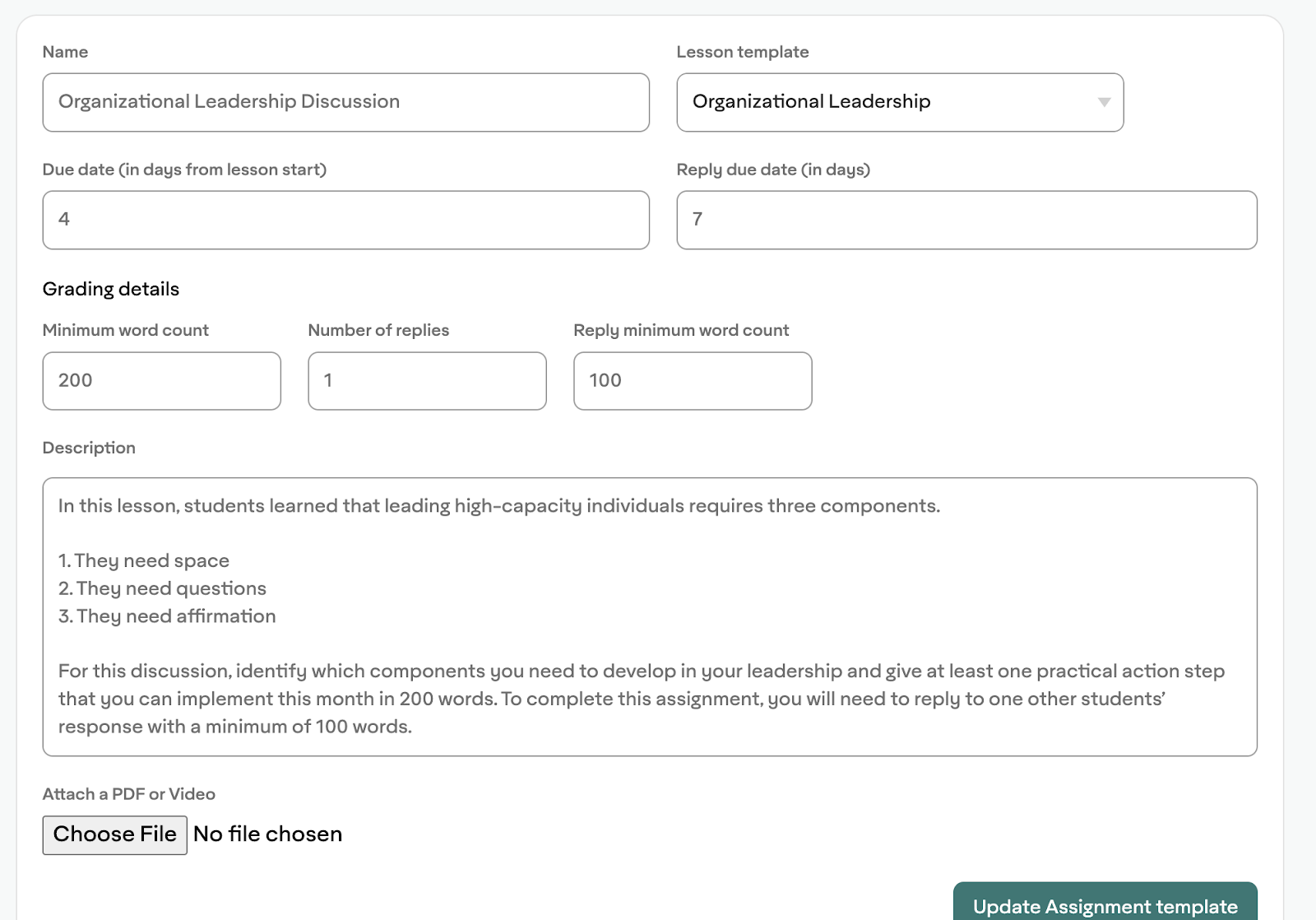Click inside the Description text area

650,616
